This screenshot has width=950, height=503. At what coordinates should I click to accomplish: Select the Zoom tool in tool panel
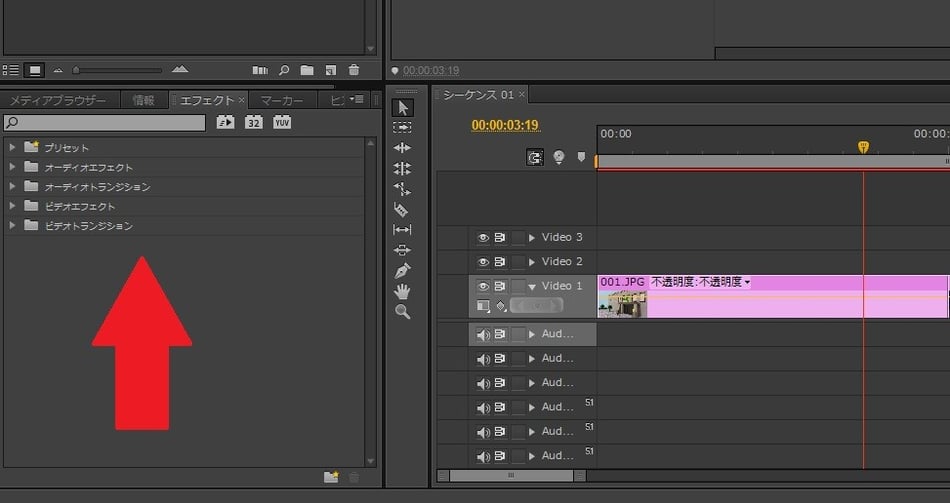402,312
